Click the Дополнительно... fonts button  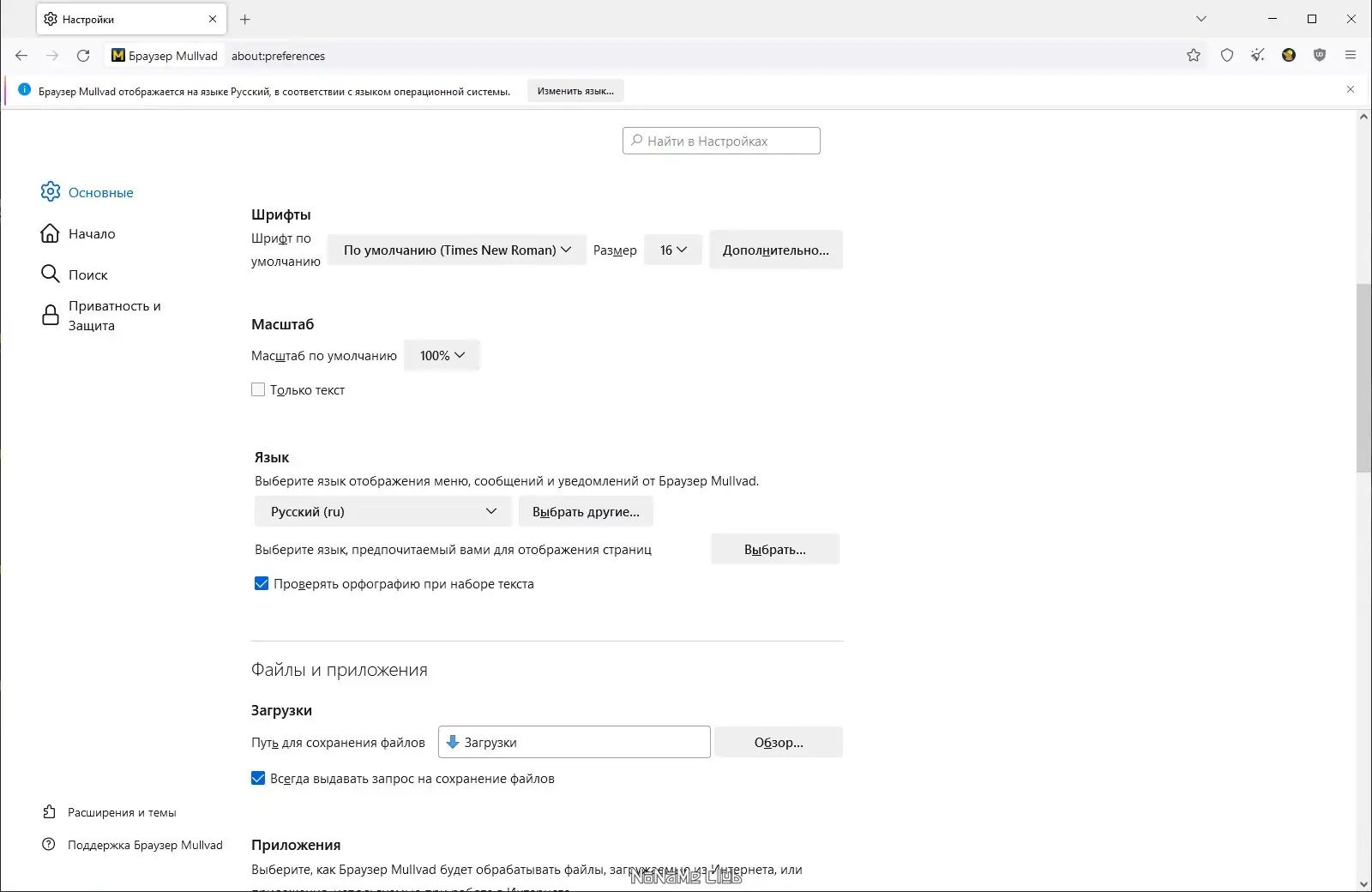776,250
